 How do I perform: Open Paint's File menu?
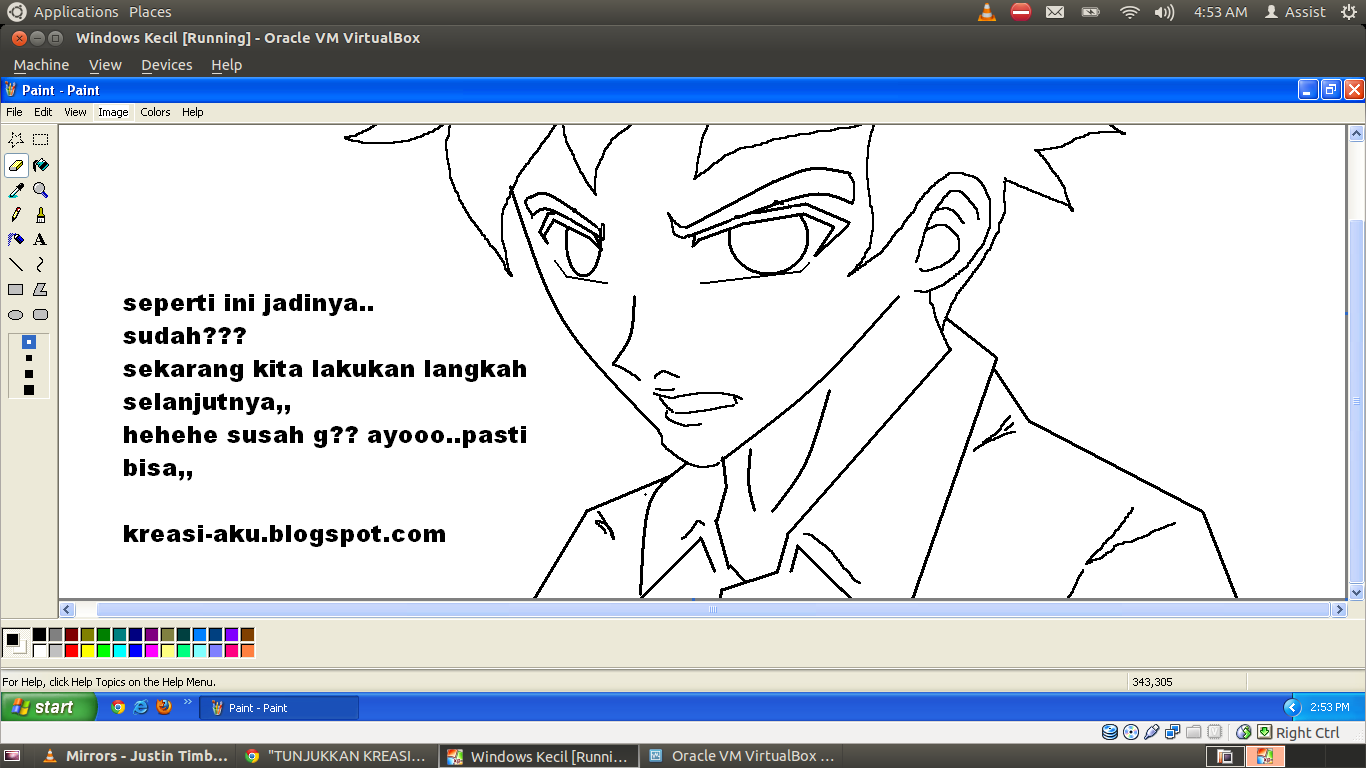pyautogui.click(x=14, y=112)
